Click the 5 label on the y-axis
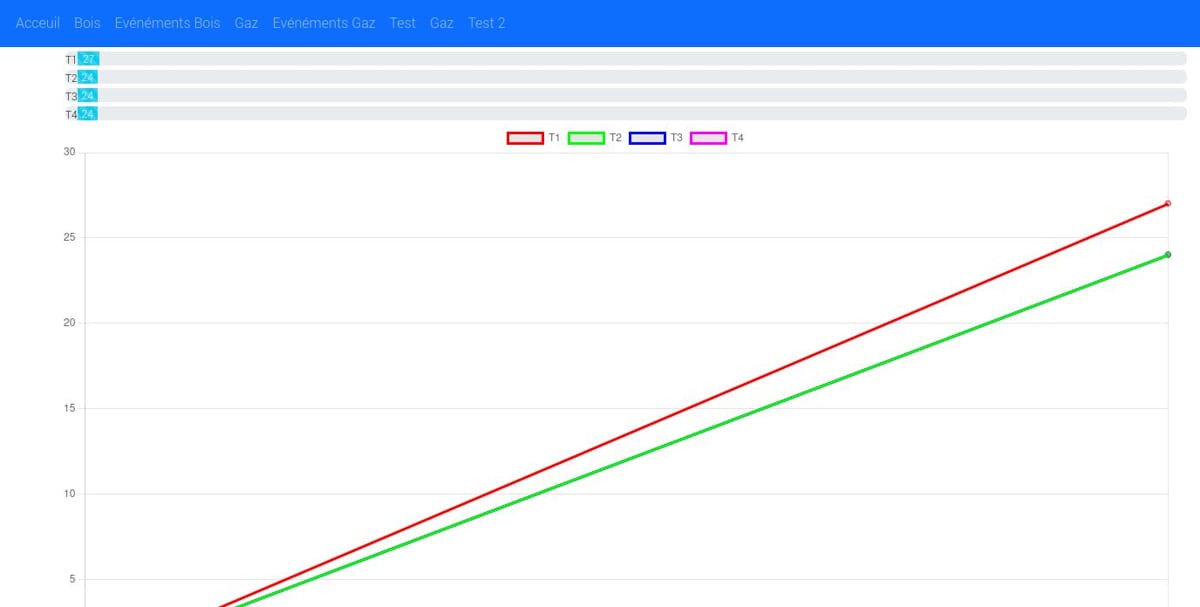1200x607 pixels. click(x=72, y=580)
